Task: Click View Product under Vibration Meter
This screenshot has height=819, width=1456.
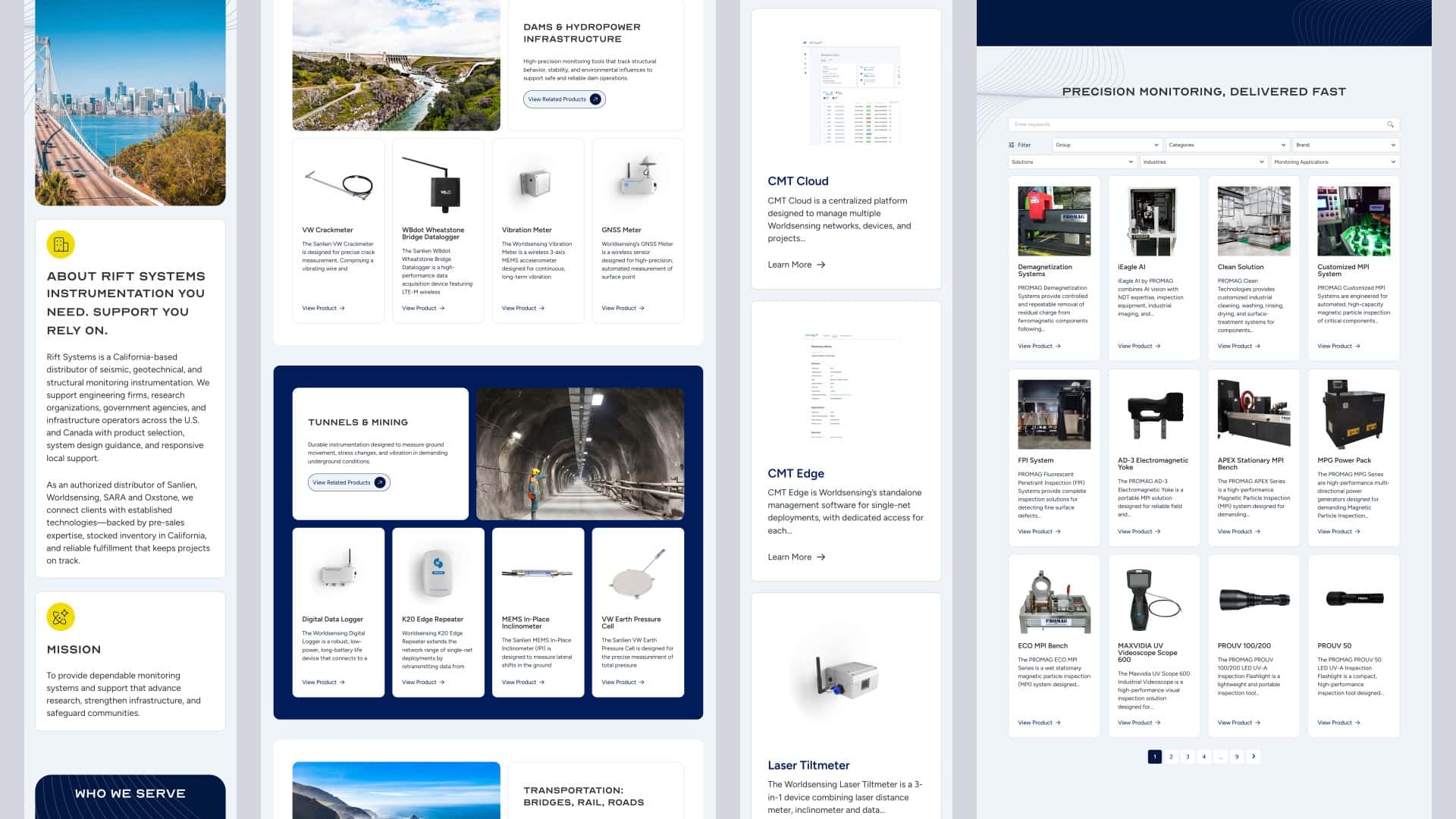Action: 523,308
